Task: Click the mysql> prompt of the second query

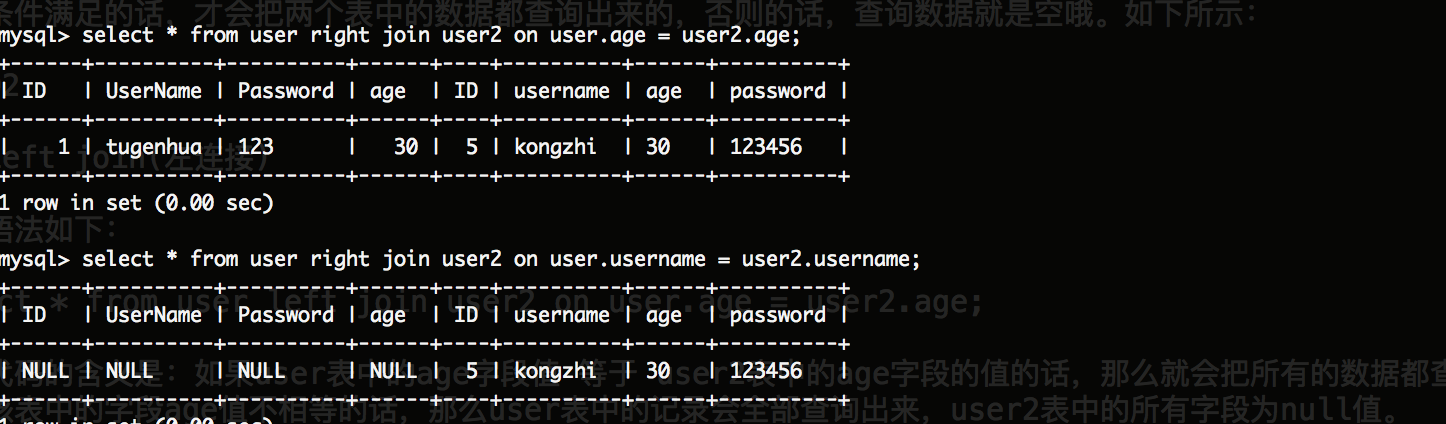Action: 34,260
